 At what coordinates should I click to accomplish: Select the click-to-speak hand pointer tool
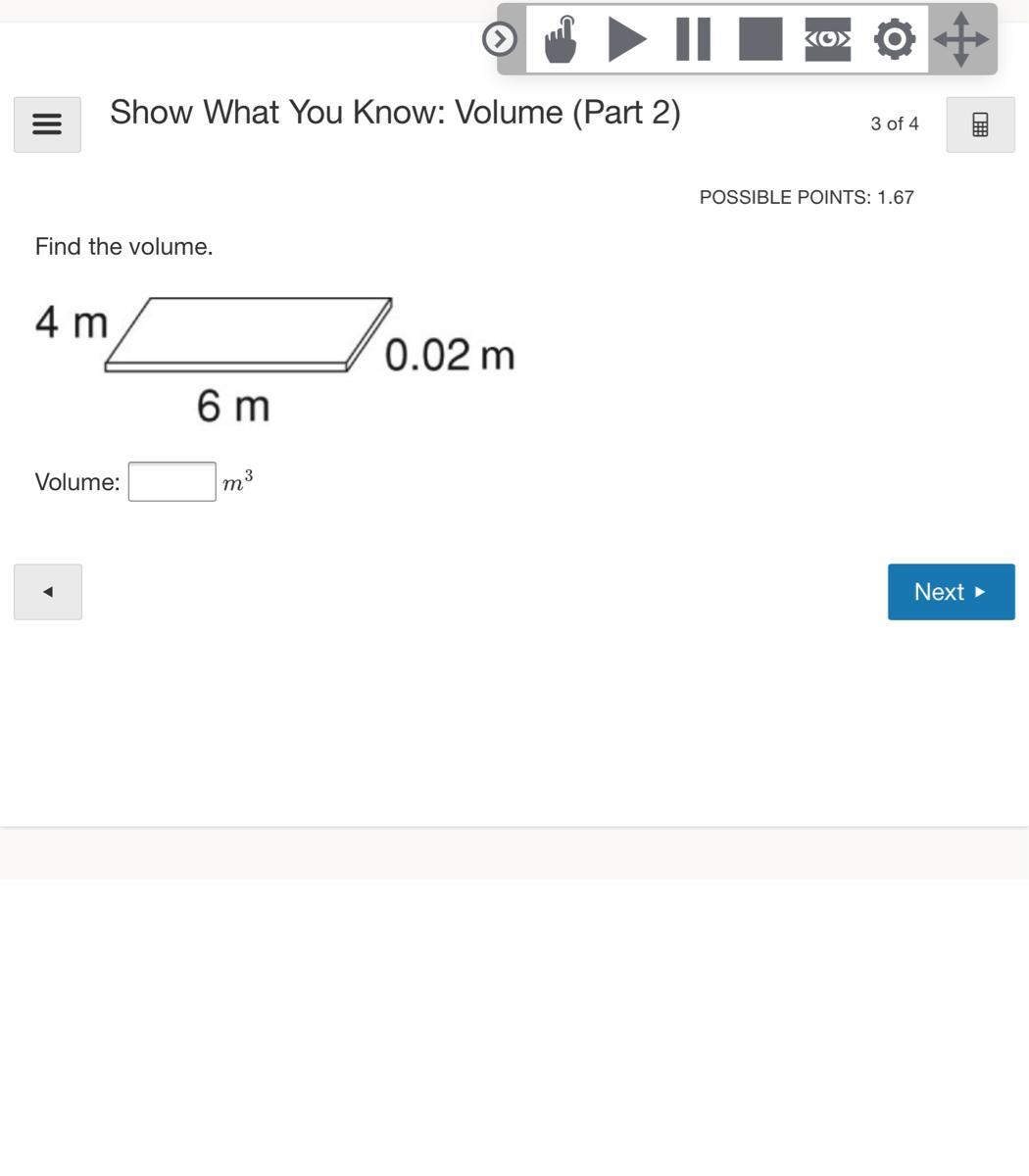pyautogui.click(x=560, y=39)
